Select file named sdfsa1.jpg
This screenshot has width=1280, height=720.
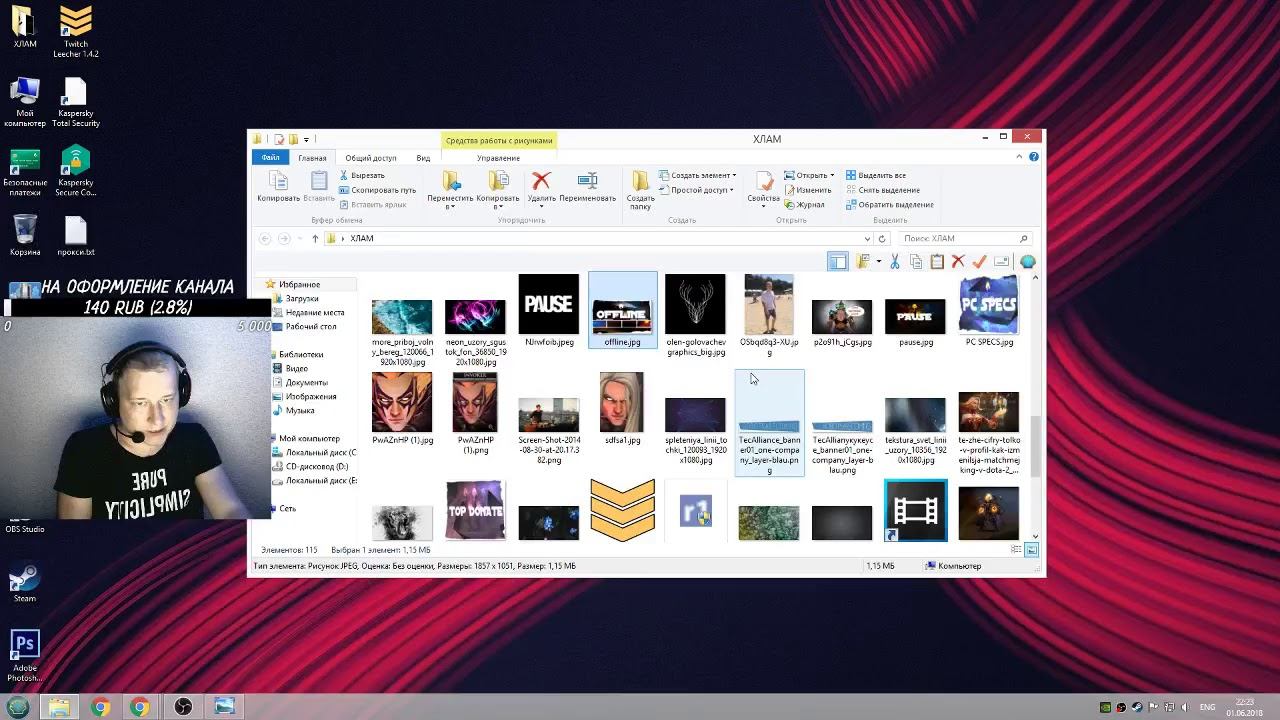click(622, 408)
